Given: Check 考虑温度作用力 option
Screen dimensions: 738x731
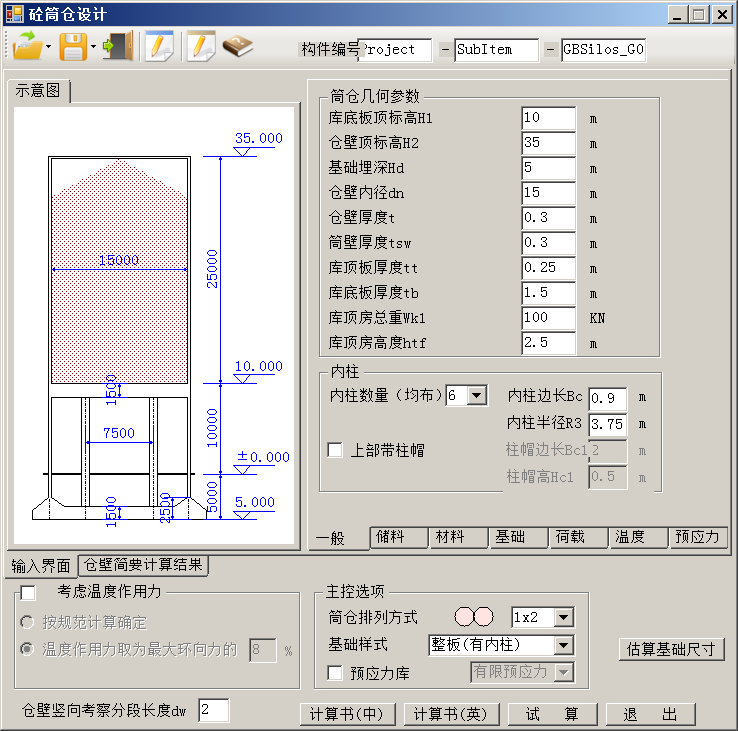Looking at the screenshot, I should click(28, 592).
